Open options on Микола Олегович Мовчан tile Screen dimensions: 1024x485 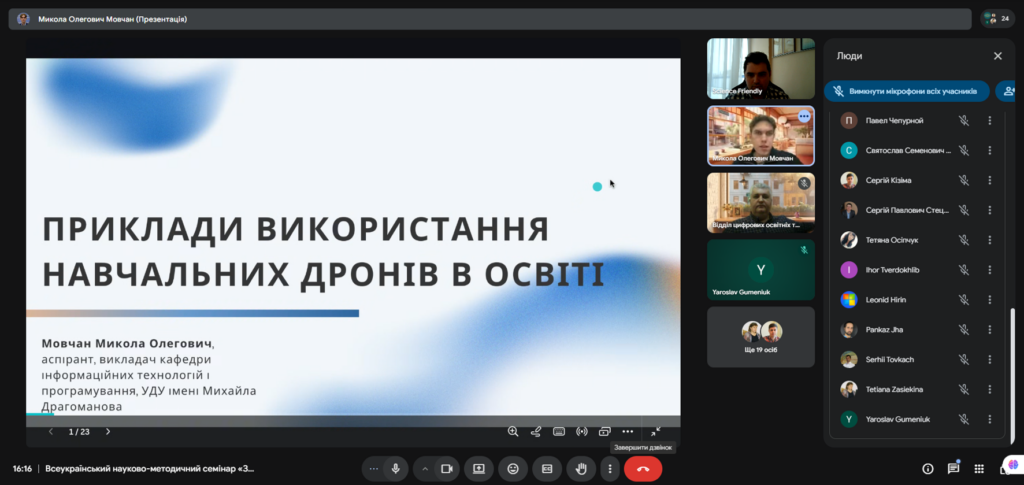803,117
